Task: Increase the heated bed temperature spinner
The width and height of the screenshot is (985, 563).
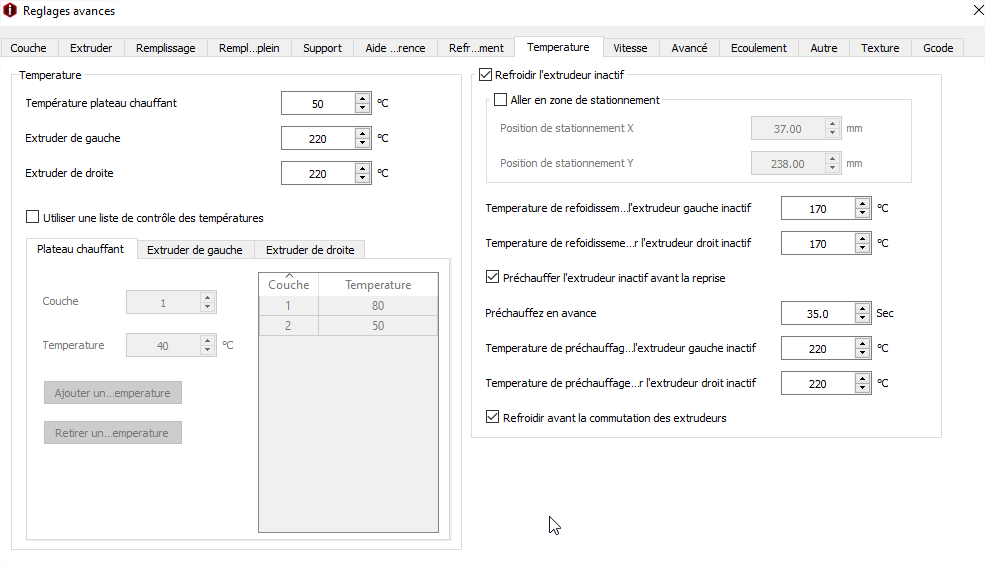Action: tap(363, 98)
